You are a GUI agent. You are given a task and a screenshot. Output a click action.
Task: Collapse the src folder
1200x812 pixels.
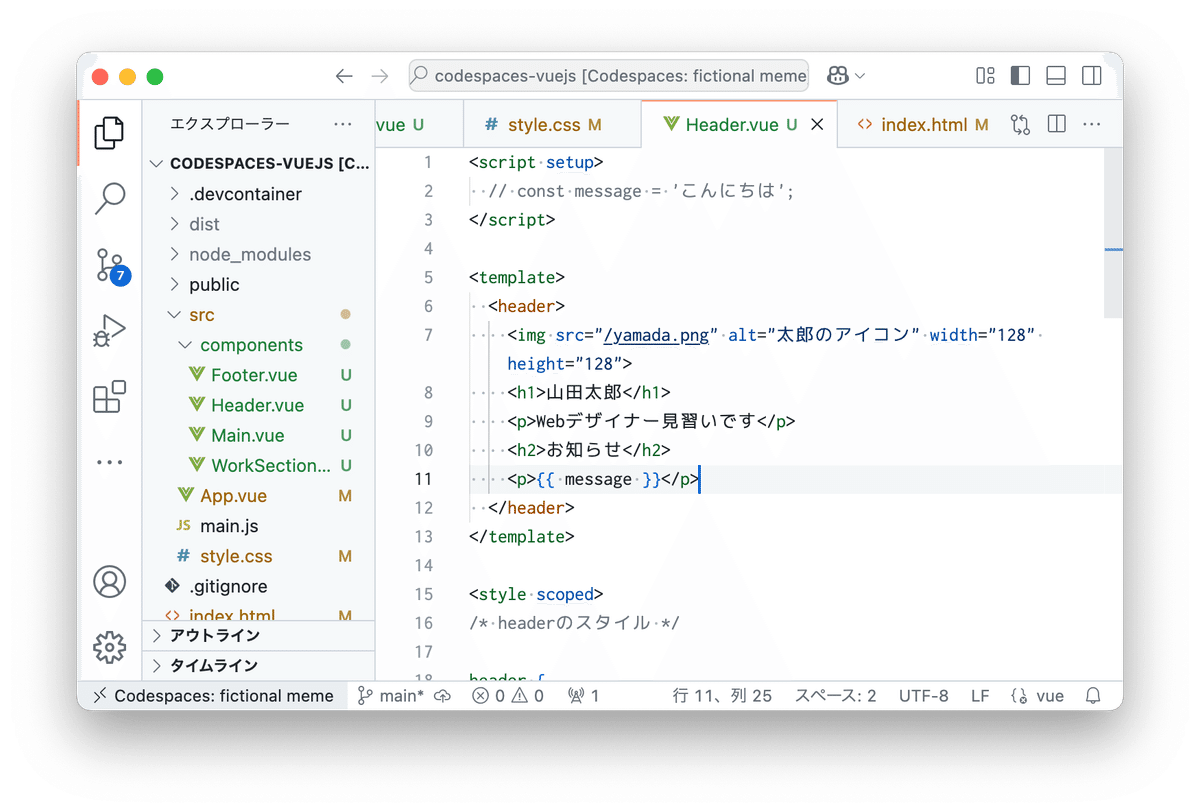(260, 315)
